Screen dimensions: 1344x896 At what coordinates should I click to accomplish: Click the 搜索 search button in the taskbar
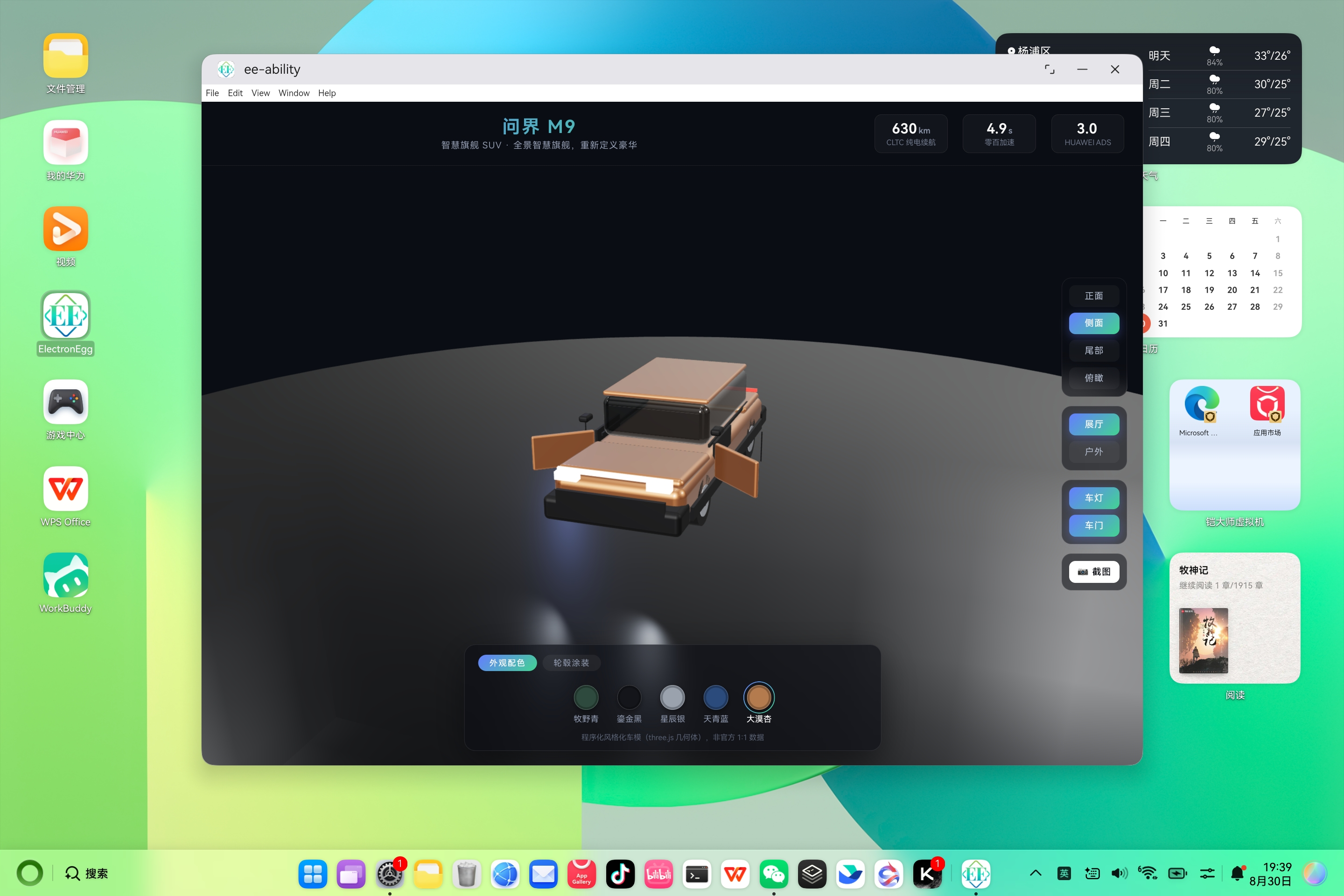86,873
